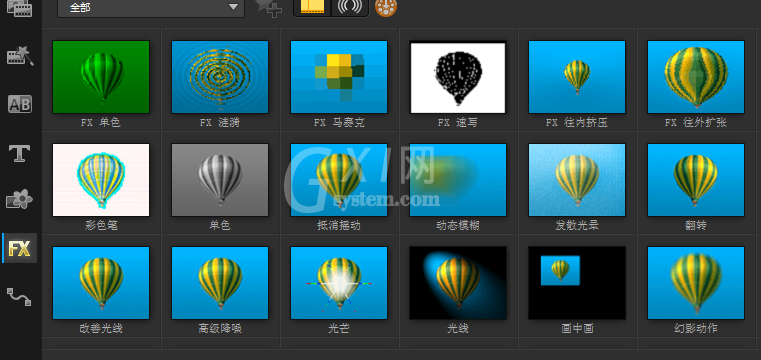This screenshot has width=761, height=360.
Task: Open the Tracking Path library icon
Action: tap(19, 297)
